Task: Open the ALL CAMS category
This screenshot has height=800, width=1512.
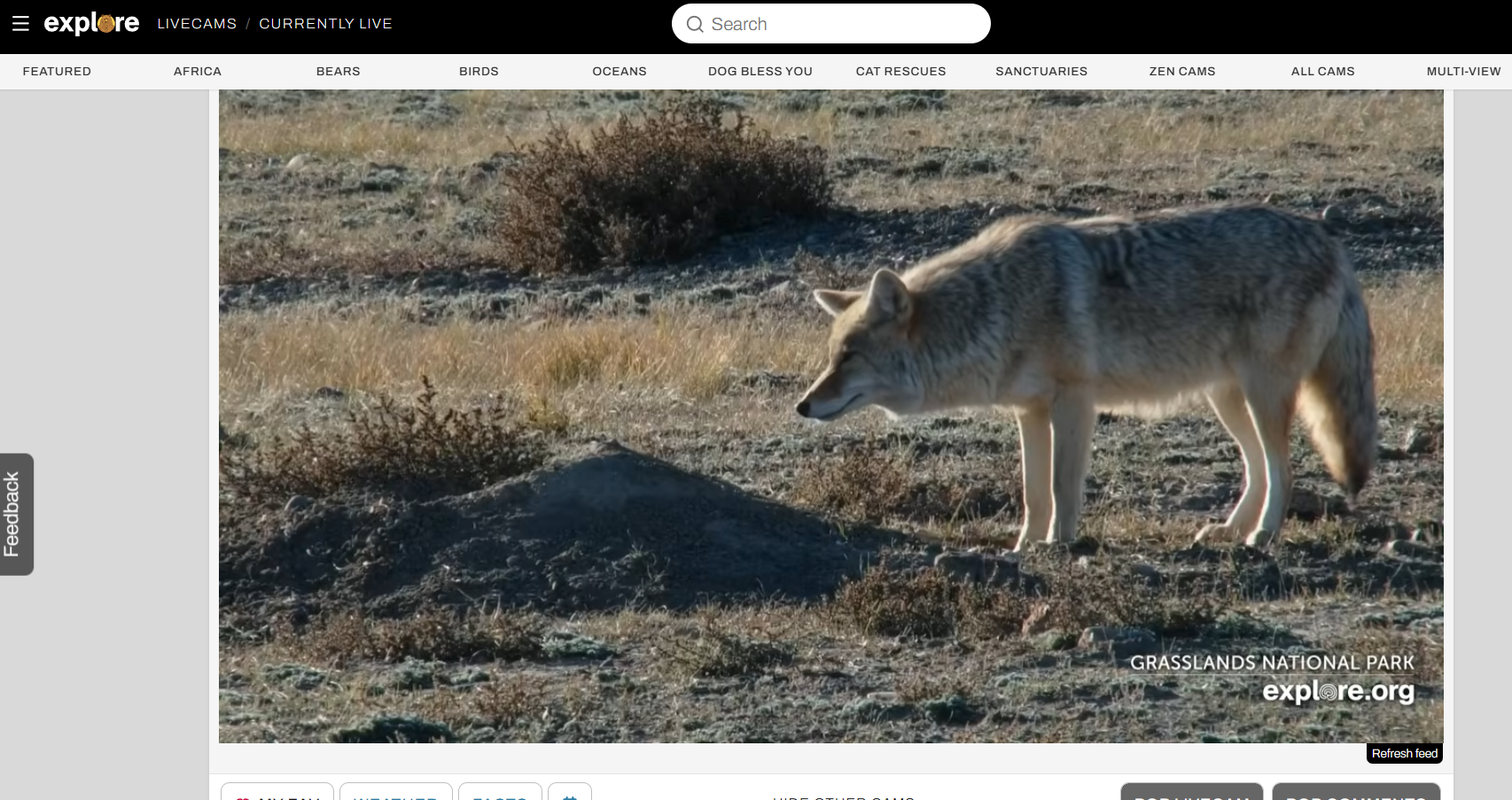Action: [x=1322, y=71]
